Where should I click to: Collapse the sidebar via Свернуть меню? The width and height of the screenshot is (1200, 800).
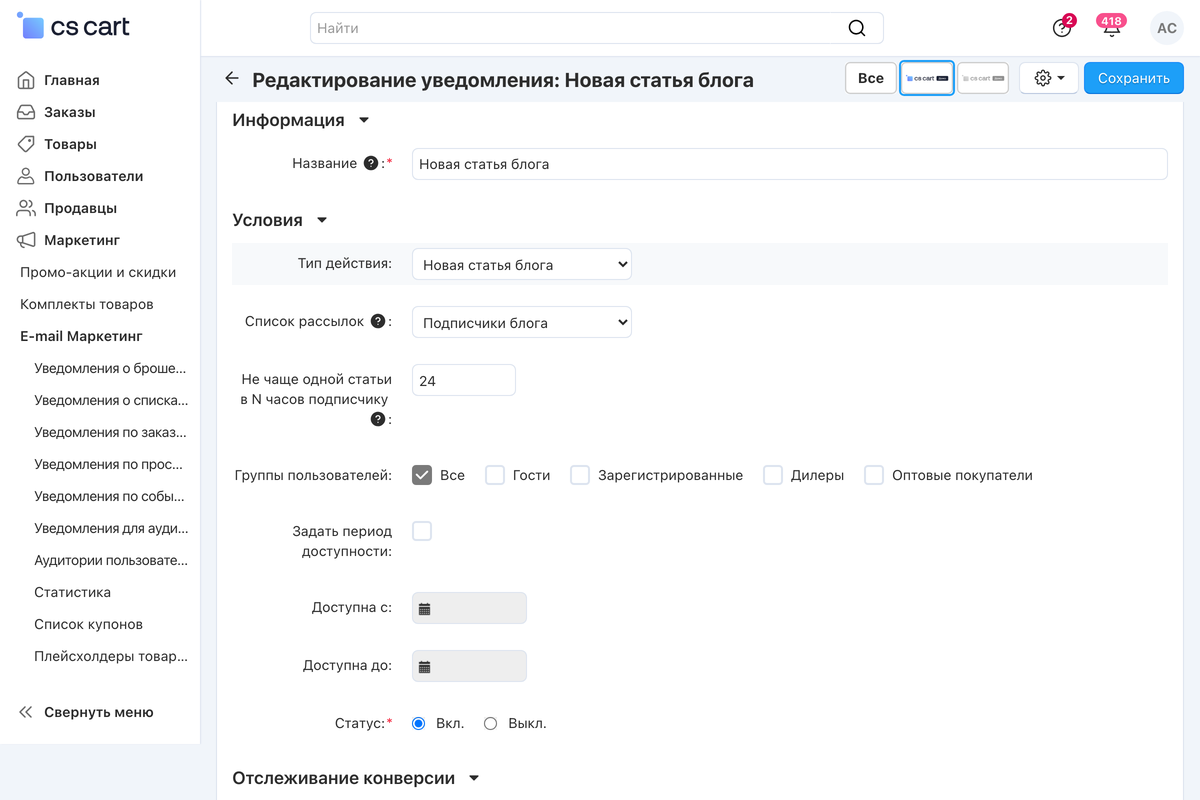tap(86, 712)
